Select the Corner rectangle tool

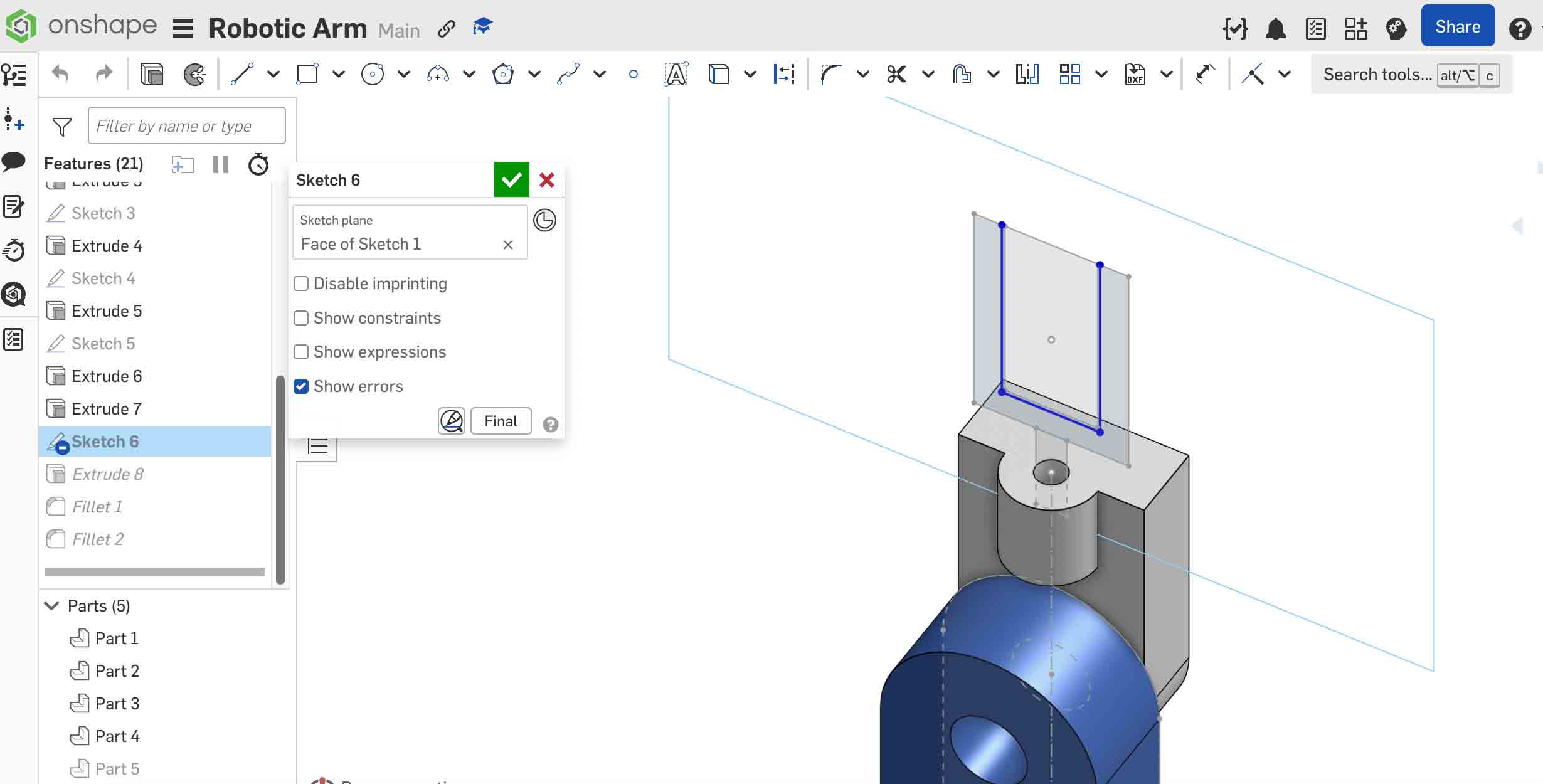click(308, 74)
